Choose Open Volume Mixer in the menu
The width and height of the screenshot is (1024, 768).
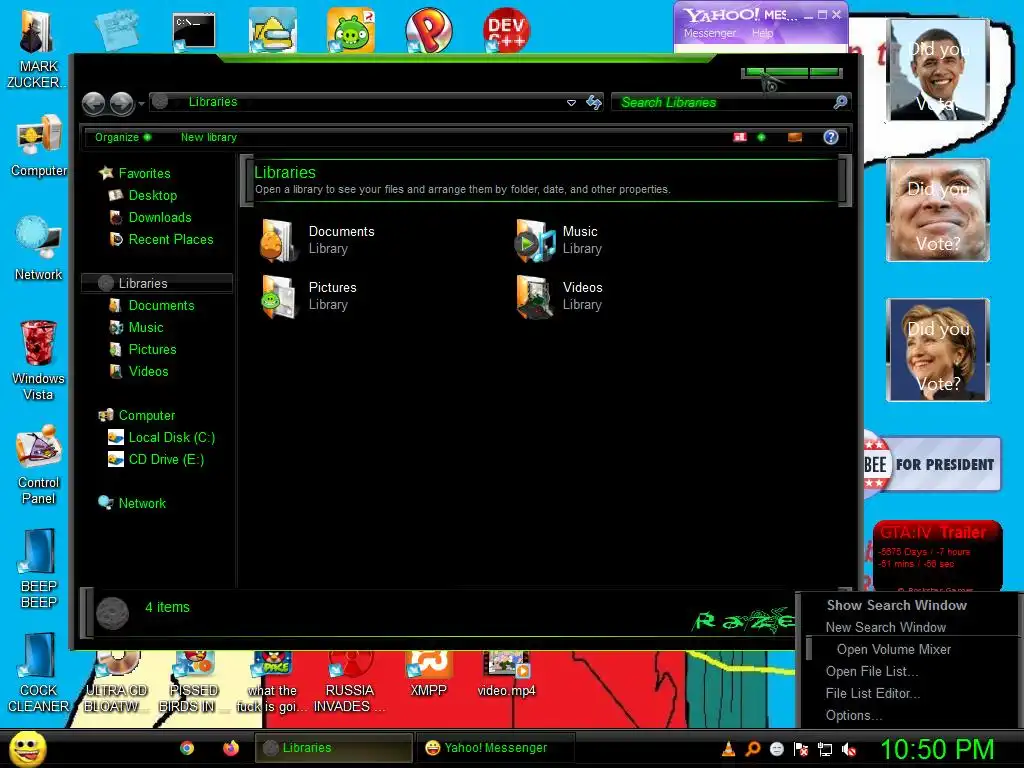click(893, 650)
